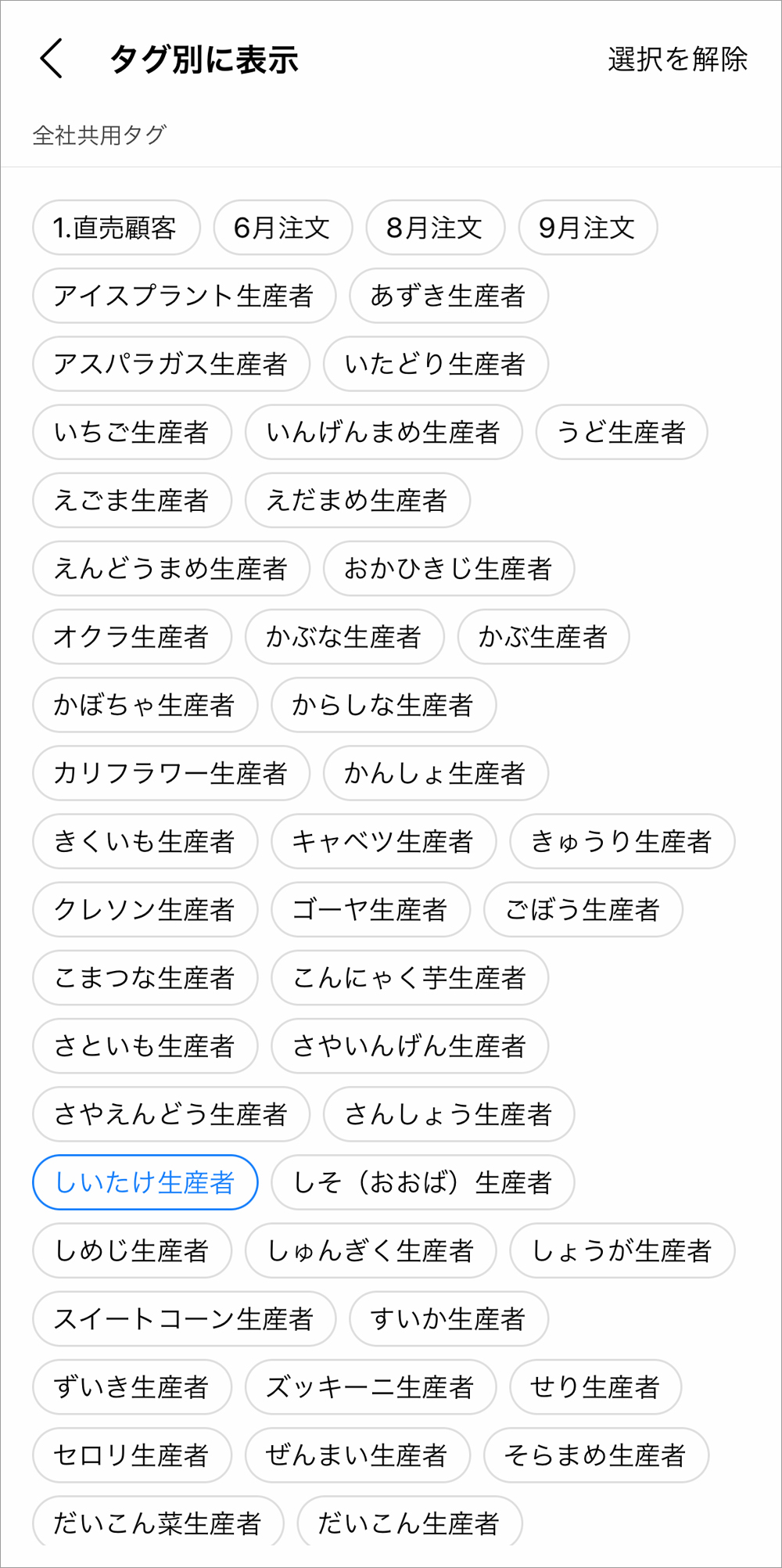Select the かぼちゃ生産者 tag

point(145,705)
